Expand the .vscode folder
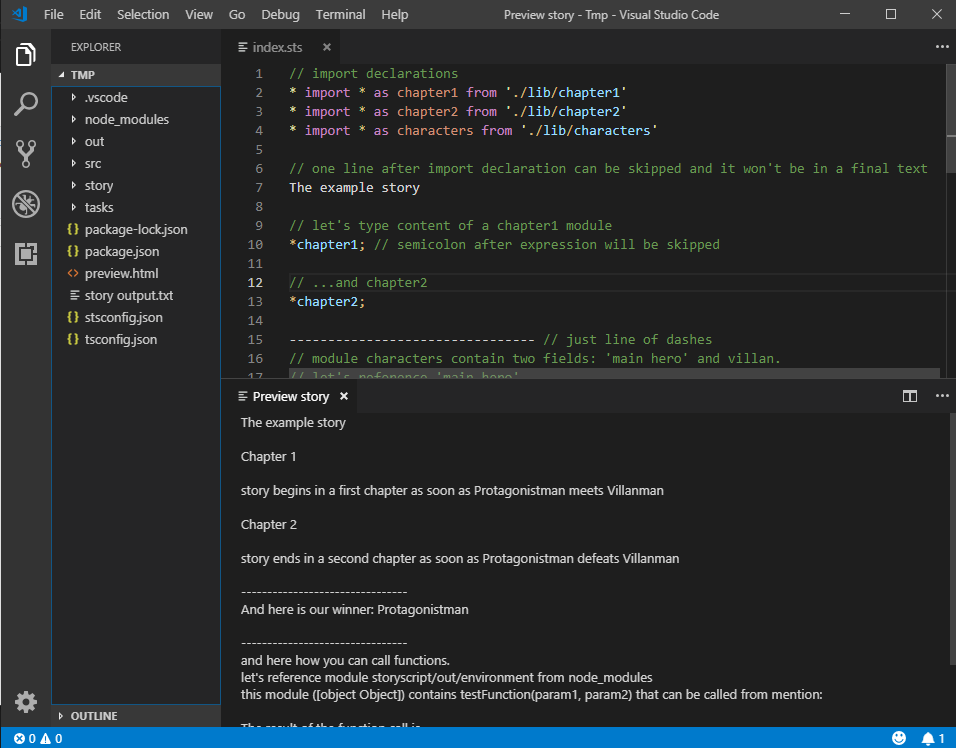The width and height of the screenshot is (956, 748). pos(74,97)
